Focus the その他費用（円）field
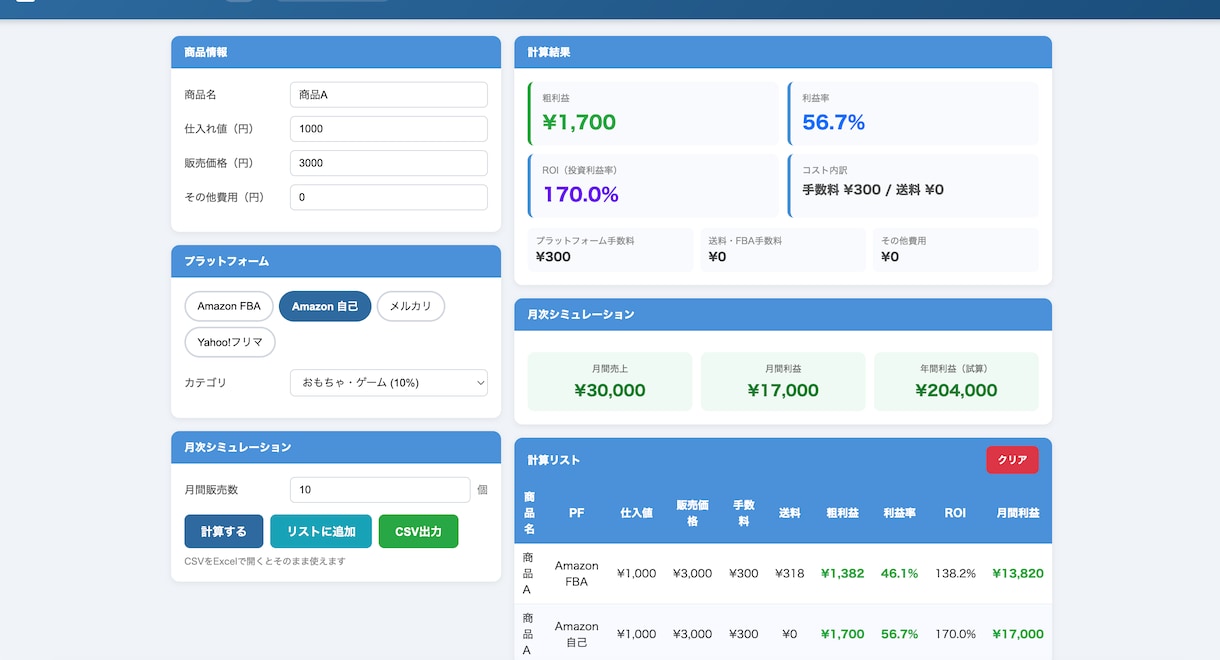1220x660 pixels. coord(389,197)
